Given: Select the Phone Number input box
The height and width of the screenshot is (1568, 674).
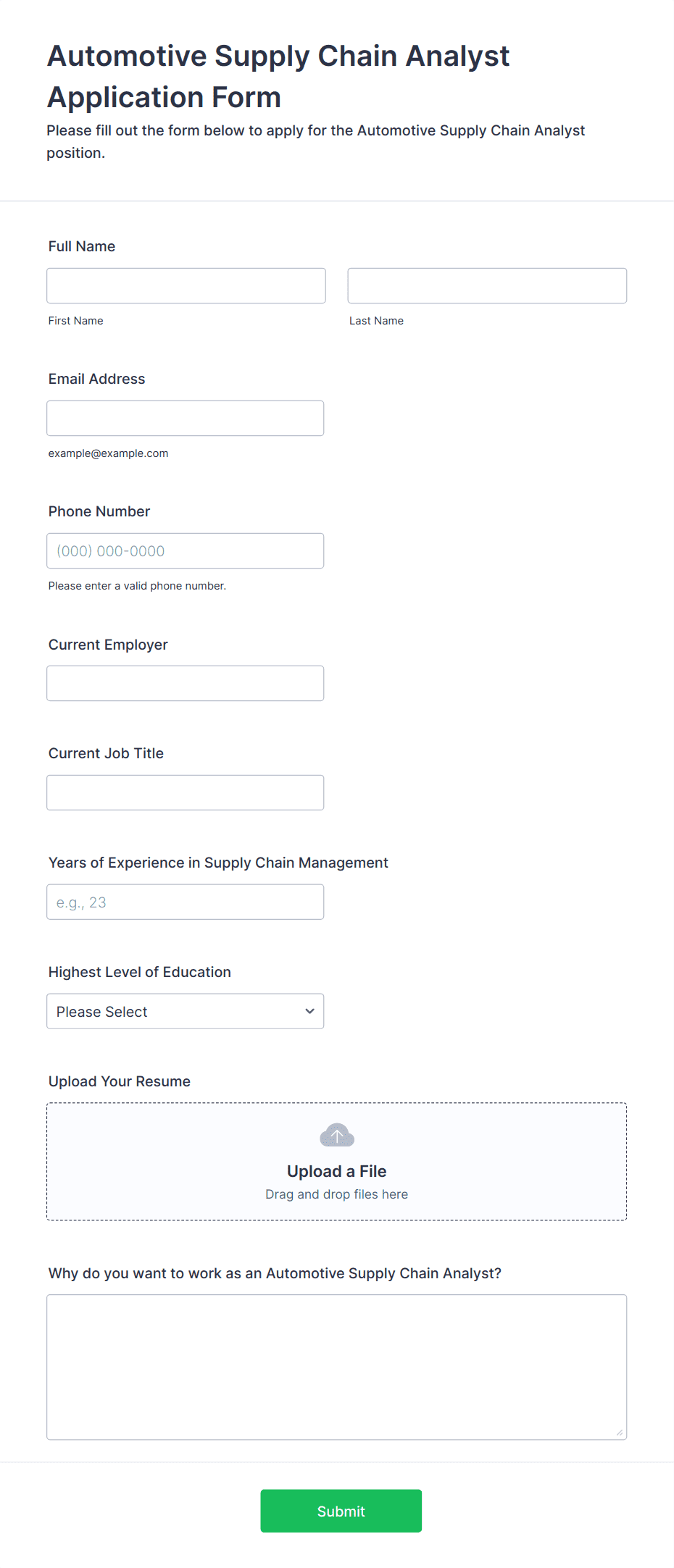Looking at the screenshot, I should [x=186, y=550].
